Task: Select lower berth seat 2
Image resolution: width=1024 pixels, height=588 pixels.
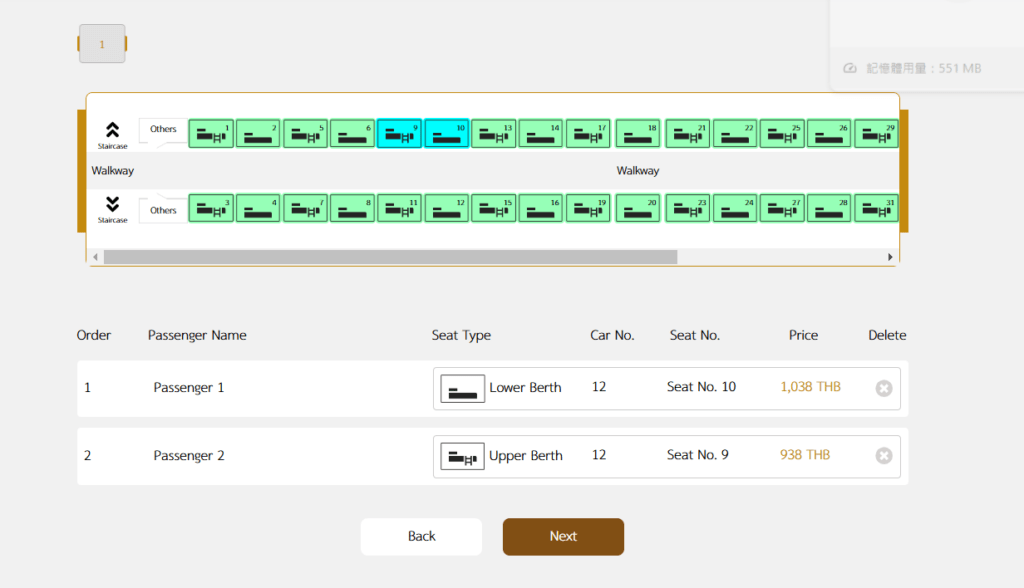Action: pos(258,134)
